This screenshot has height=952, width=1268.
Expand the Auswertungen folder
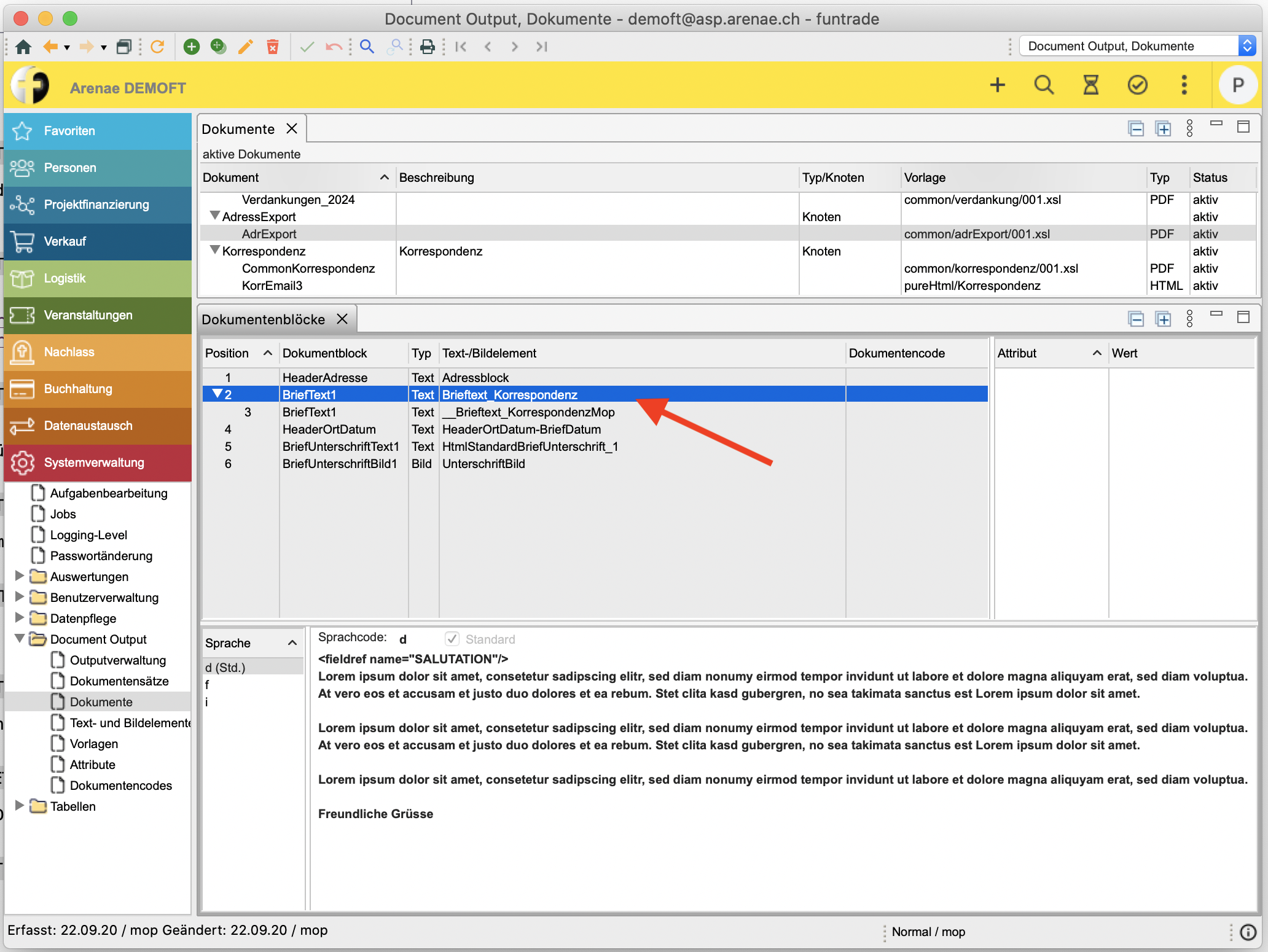(20, 576)
